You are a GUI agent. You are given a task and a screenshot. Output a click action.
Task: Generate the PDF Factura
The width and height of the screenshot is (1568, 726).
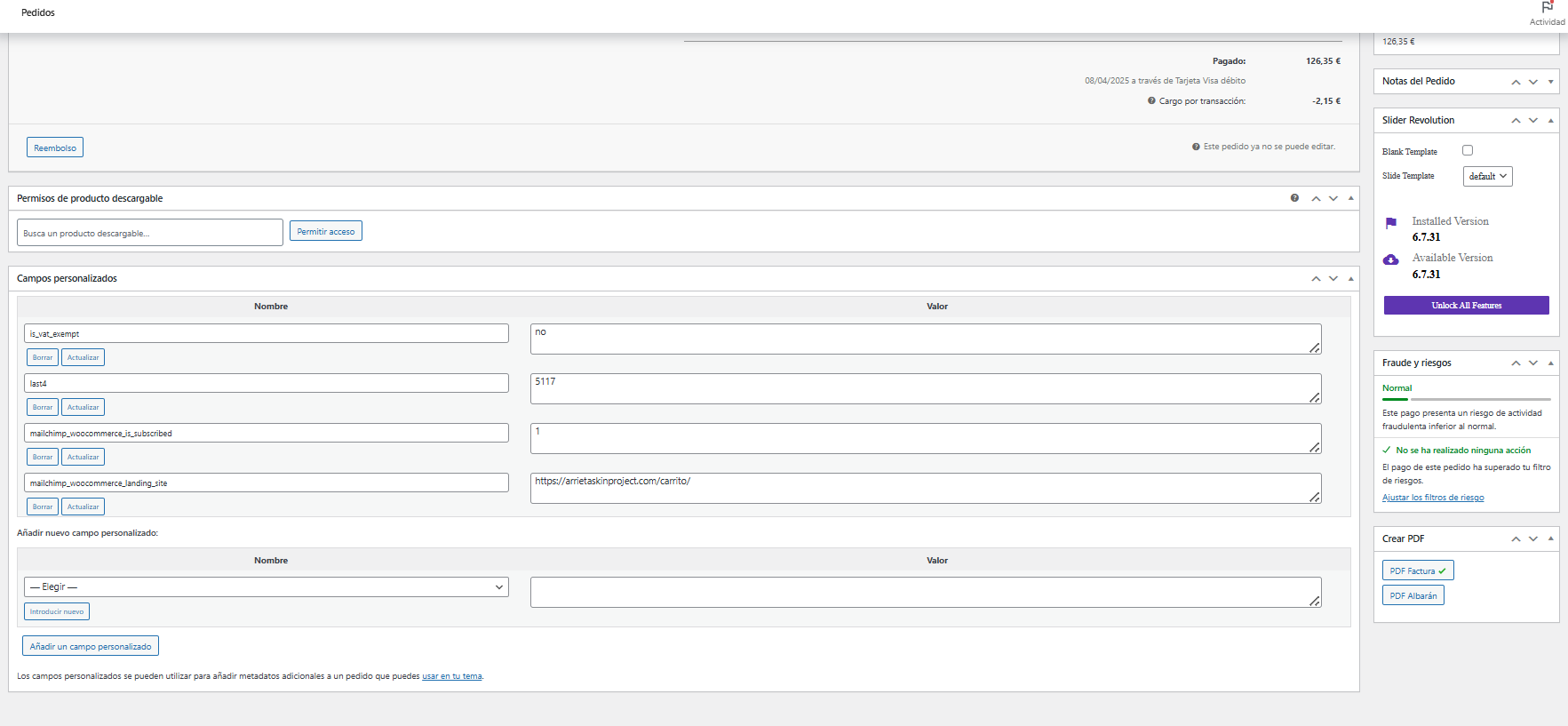[1418, 570]
